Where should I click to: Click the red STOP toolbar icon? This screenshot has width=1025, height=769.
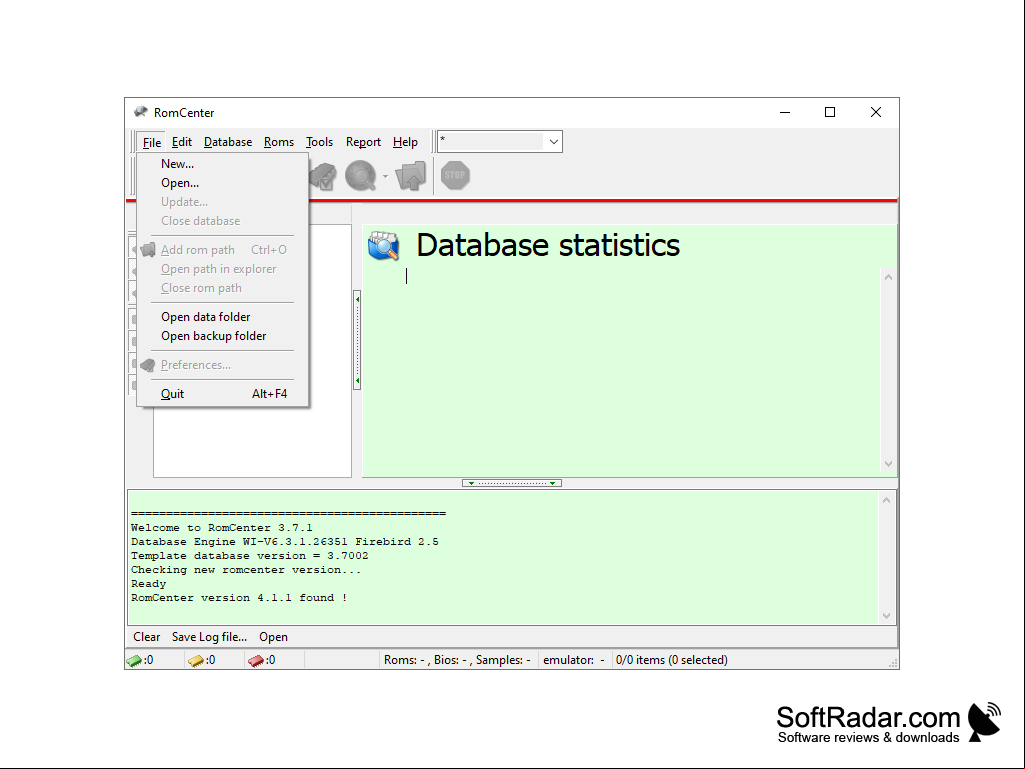pyautogui.click(x=455, y=175)
